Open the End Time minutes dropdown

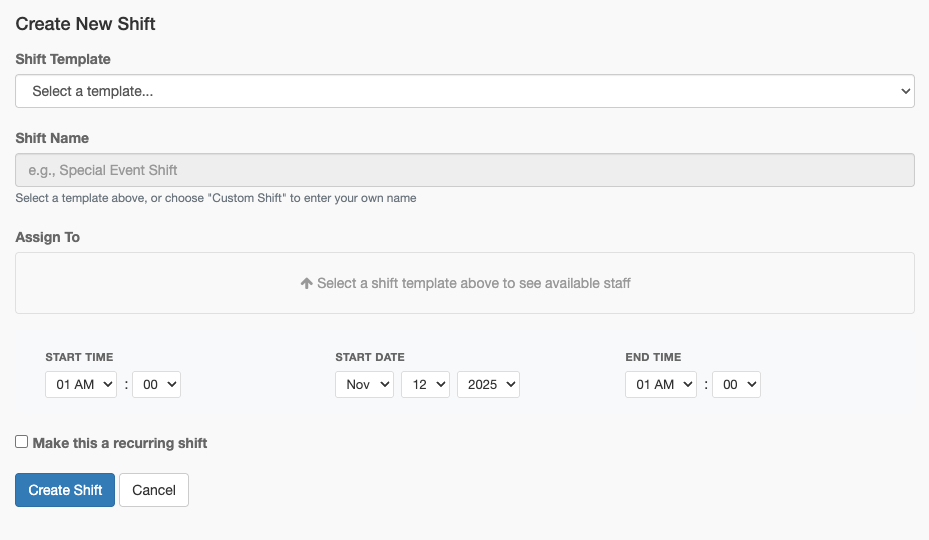coord(736,384)
